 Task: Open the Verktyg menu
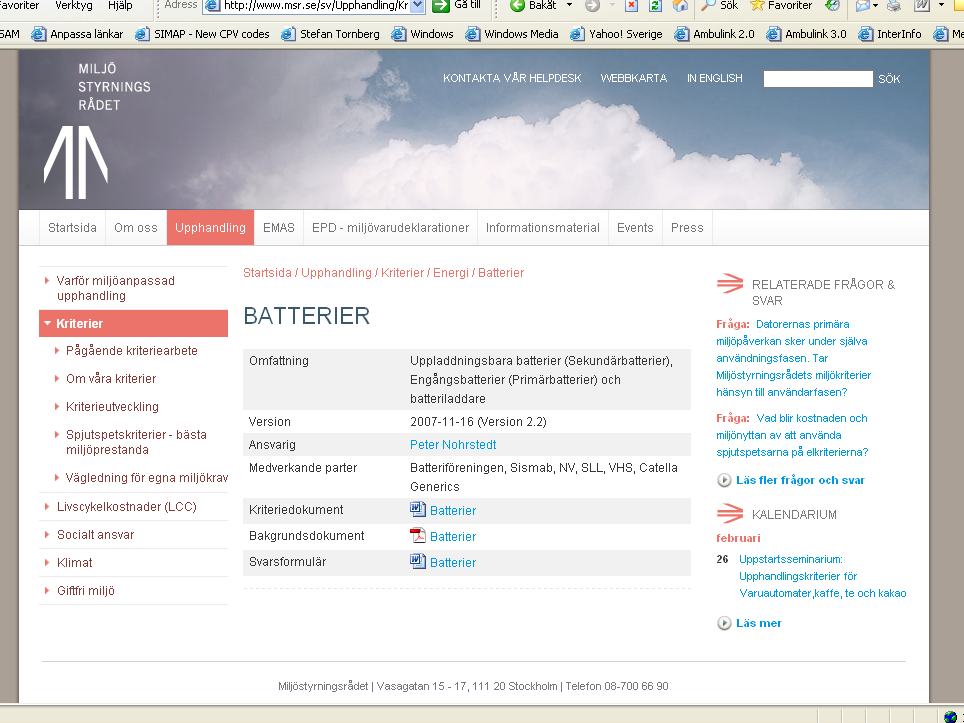coord(74,6)
